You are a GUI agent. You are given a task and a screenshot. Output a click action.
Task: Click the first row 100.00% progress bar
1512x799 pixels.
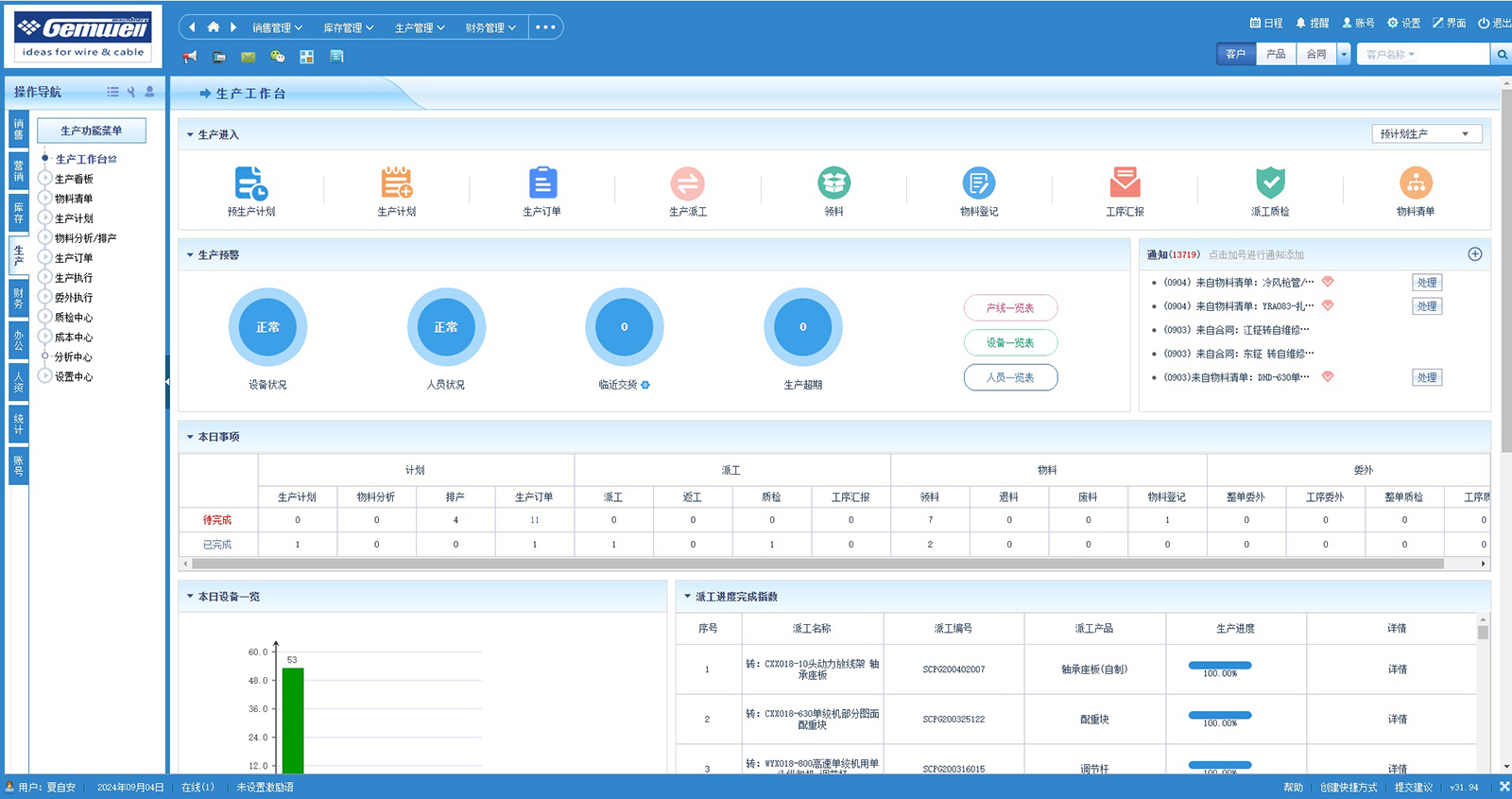click(1219, 666)
